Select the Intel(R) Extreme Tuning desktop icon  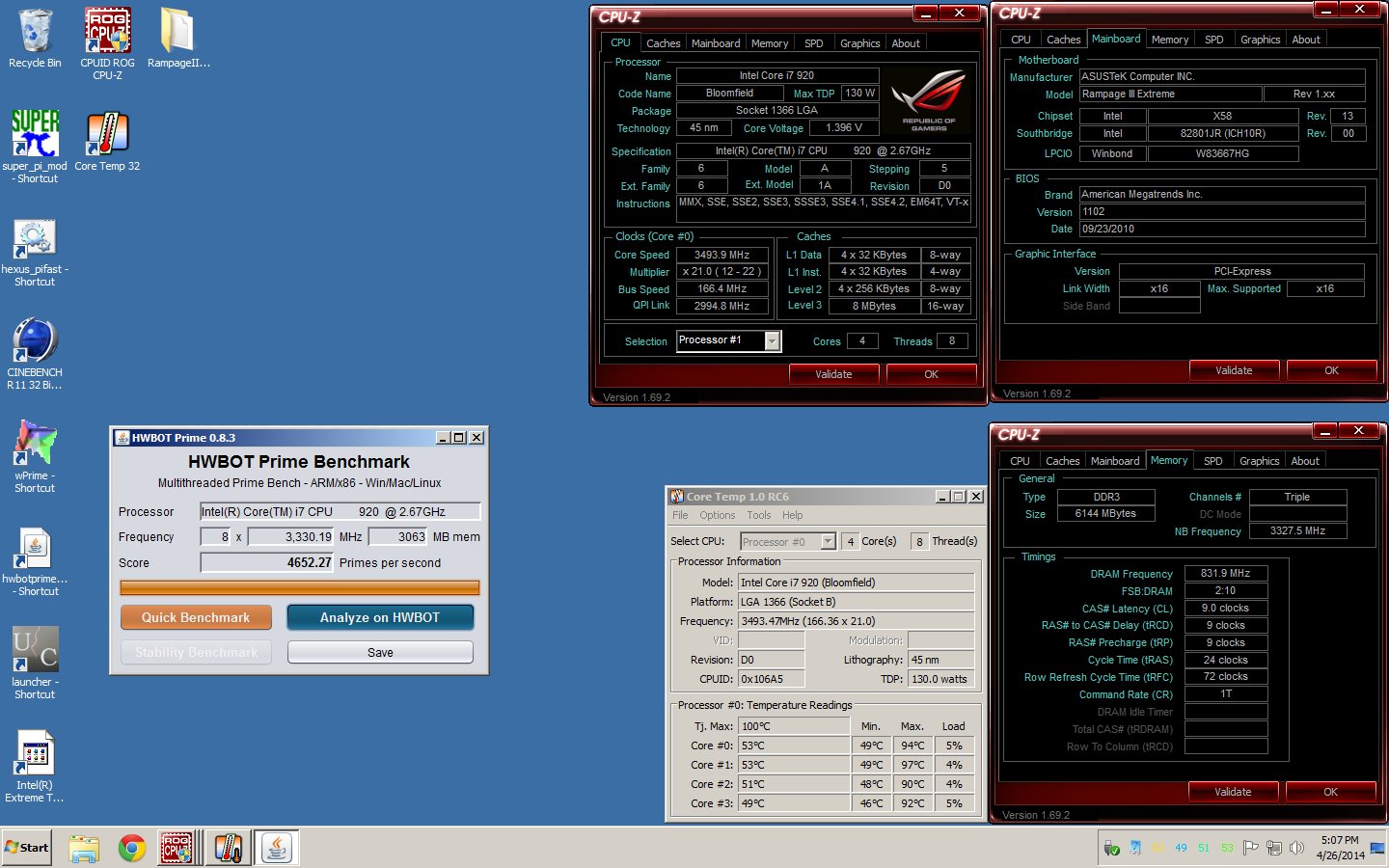pos(35,767)
